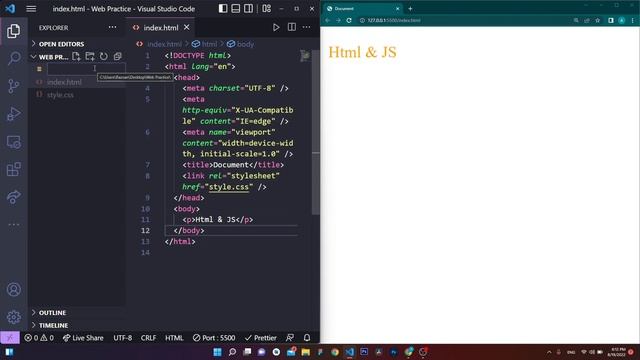Open the Extensions view

click(x=13, y=169)
